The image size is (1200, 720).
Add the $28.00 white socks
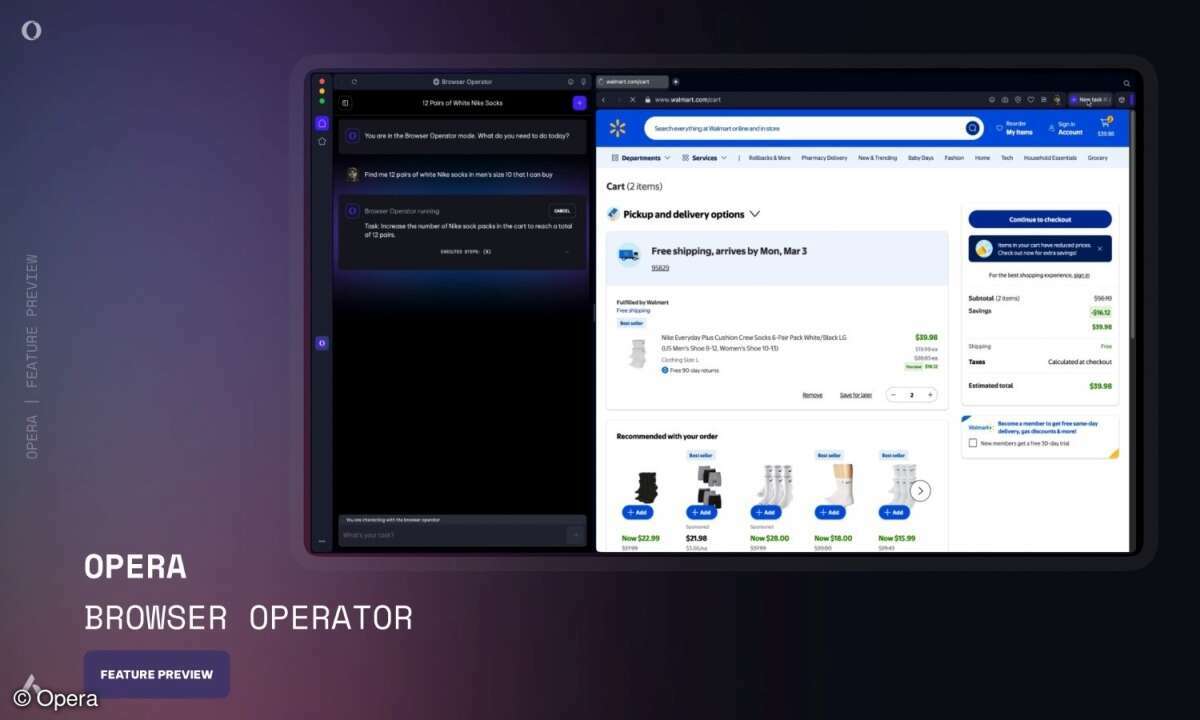click(766, 512)
